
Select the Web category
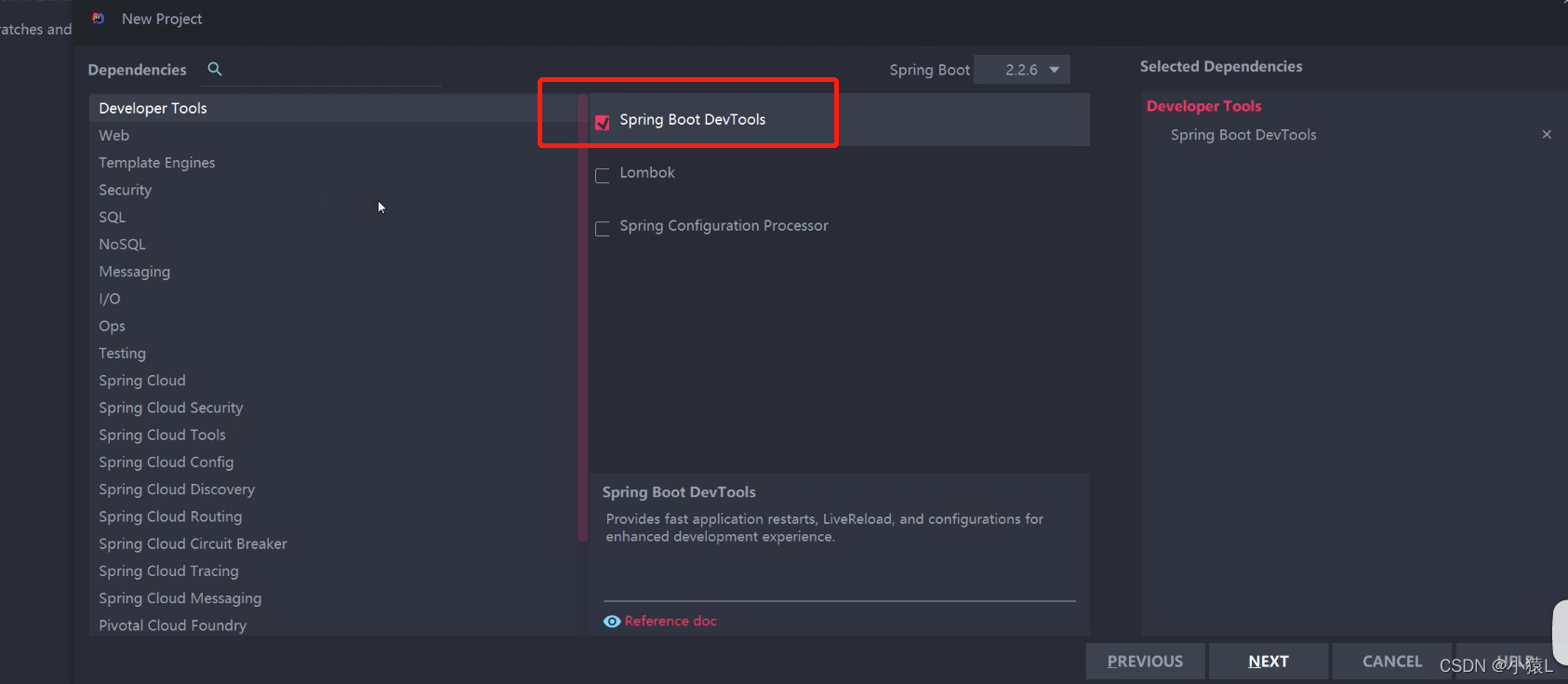pyautogui.click(x=334, y=135)
